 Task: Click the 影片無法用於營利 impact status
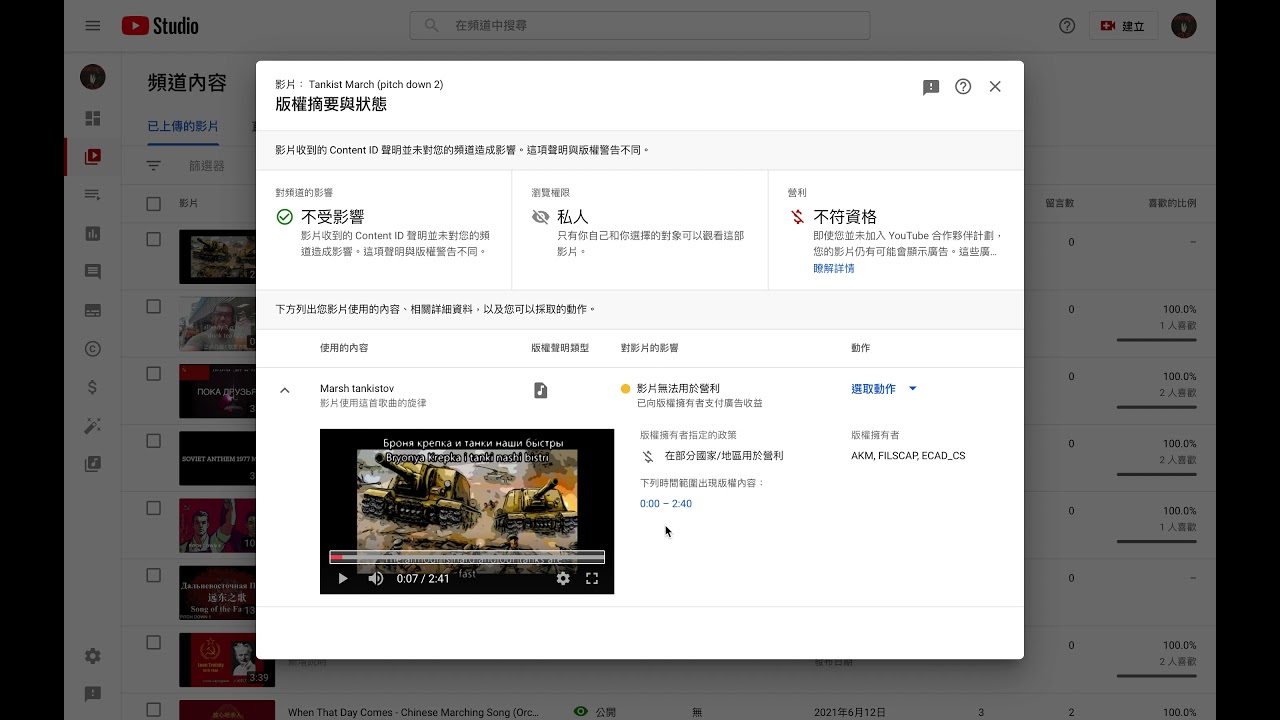(x=678, y=388)
